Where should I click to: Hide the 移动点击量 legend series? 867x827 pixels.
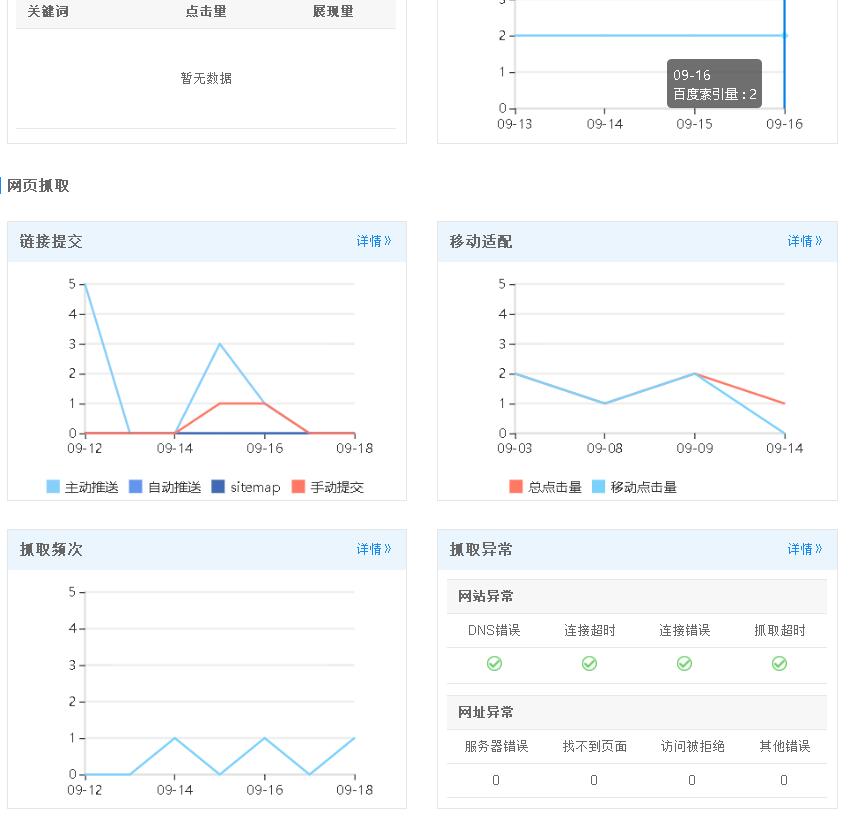[x=635, y=487]
